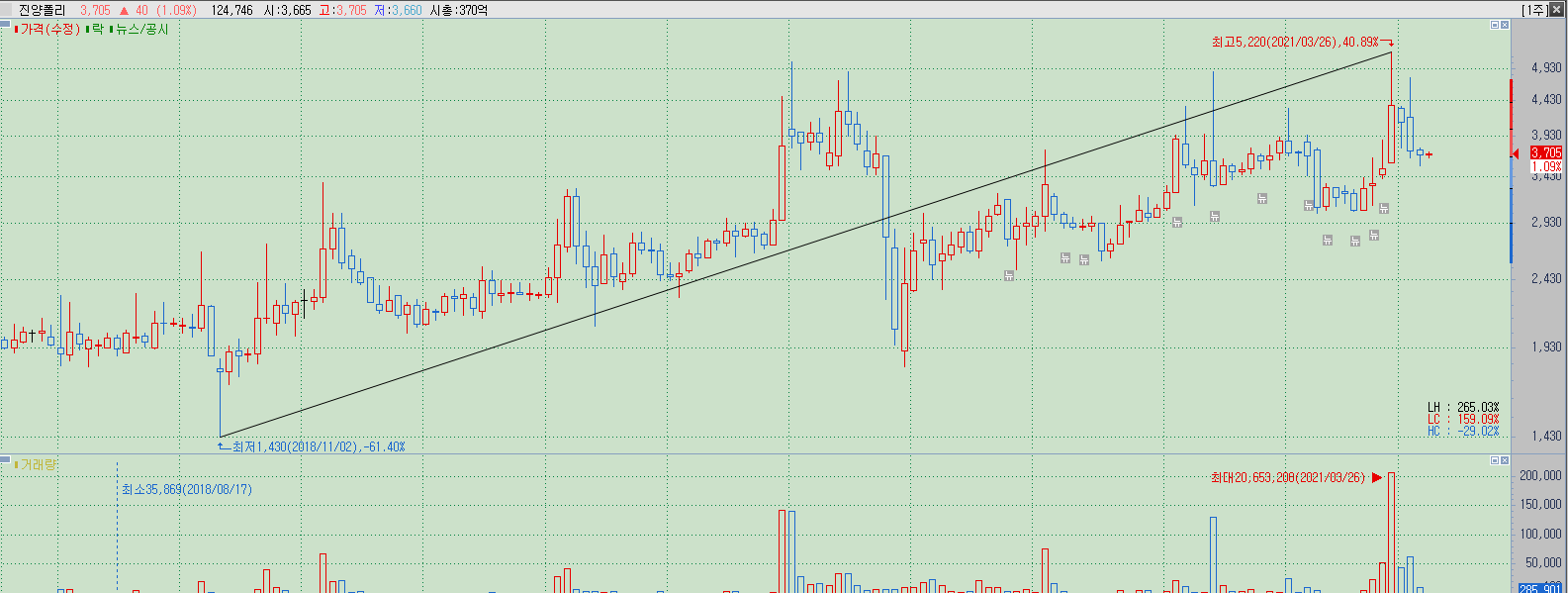Click the 50,000 volume axis label
The height and width of the screenshot is (593, 1568).
tap(1543, 563)
